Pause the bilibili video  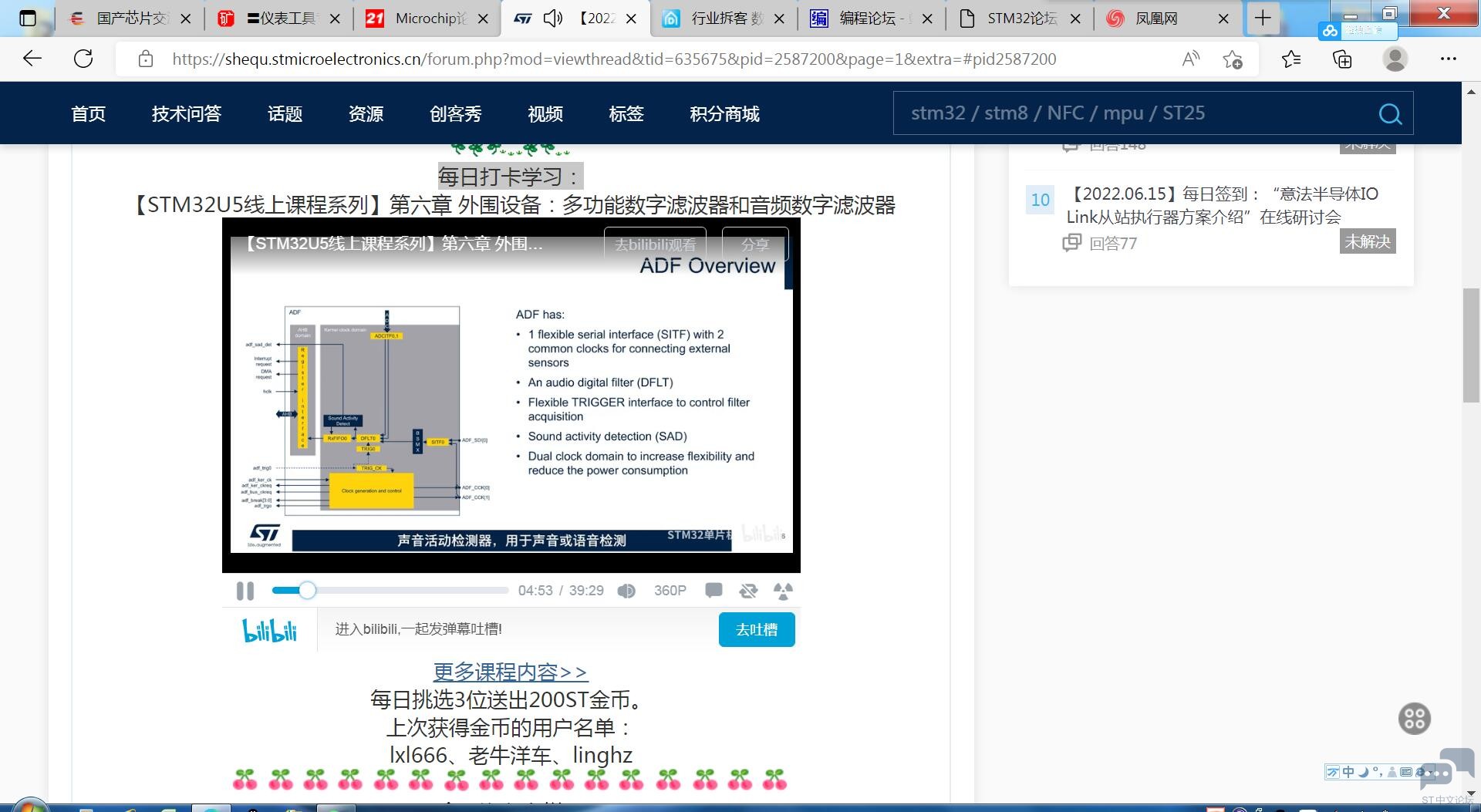[x=245, y=591]
